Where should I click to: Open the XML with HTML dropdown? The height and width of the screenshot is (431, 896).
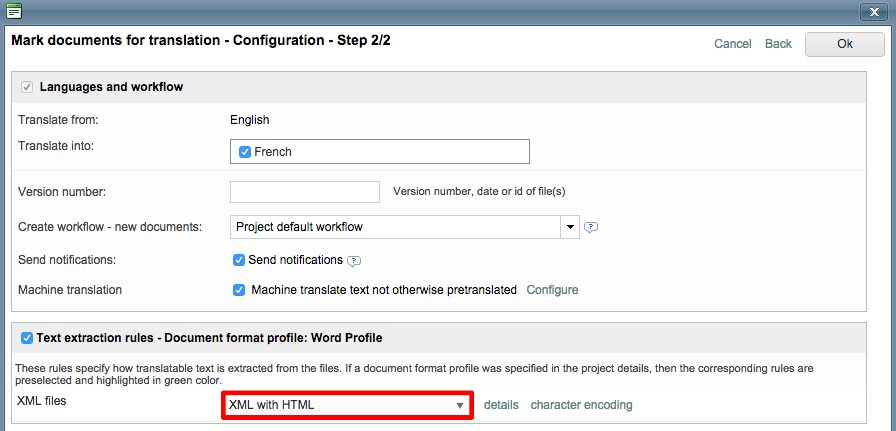point(347,405)
